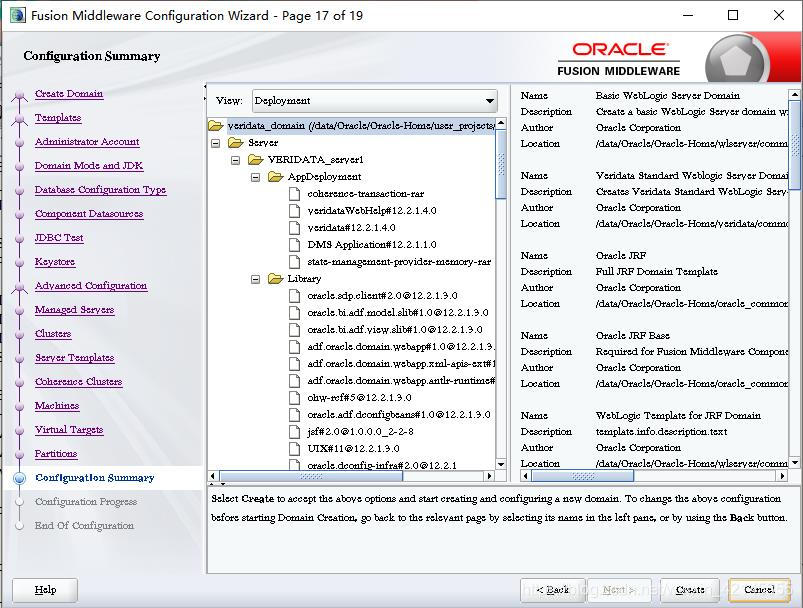The height and width of the screenshot is (608, 803).
Task: Open the Create Domain step
Action: pos(69,94)
